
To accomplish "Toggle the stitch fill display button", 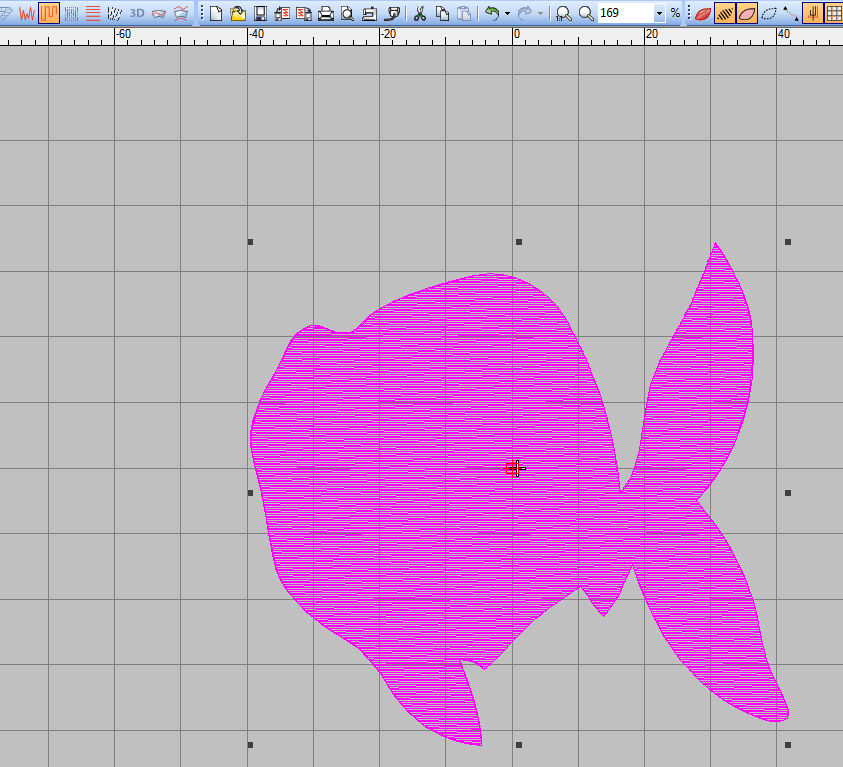I will (727, 14).
